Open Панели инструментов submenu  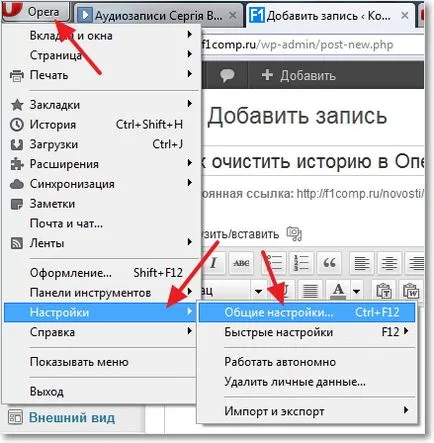[x=101, y=292]
